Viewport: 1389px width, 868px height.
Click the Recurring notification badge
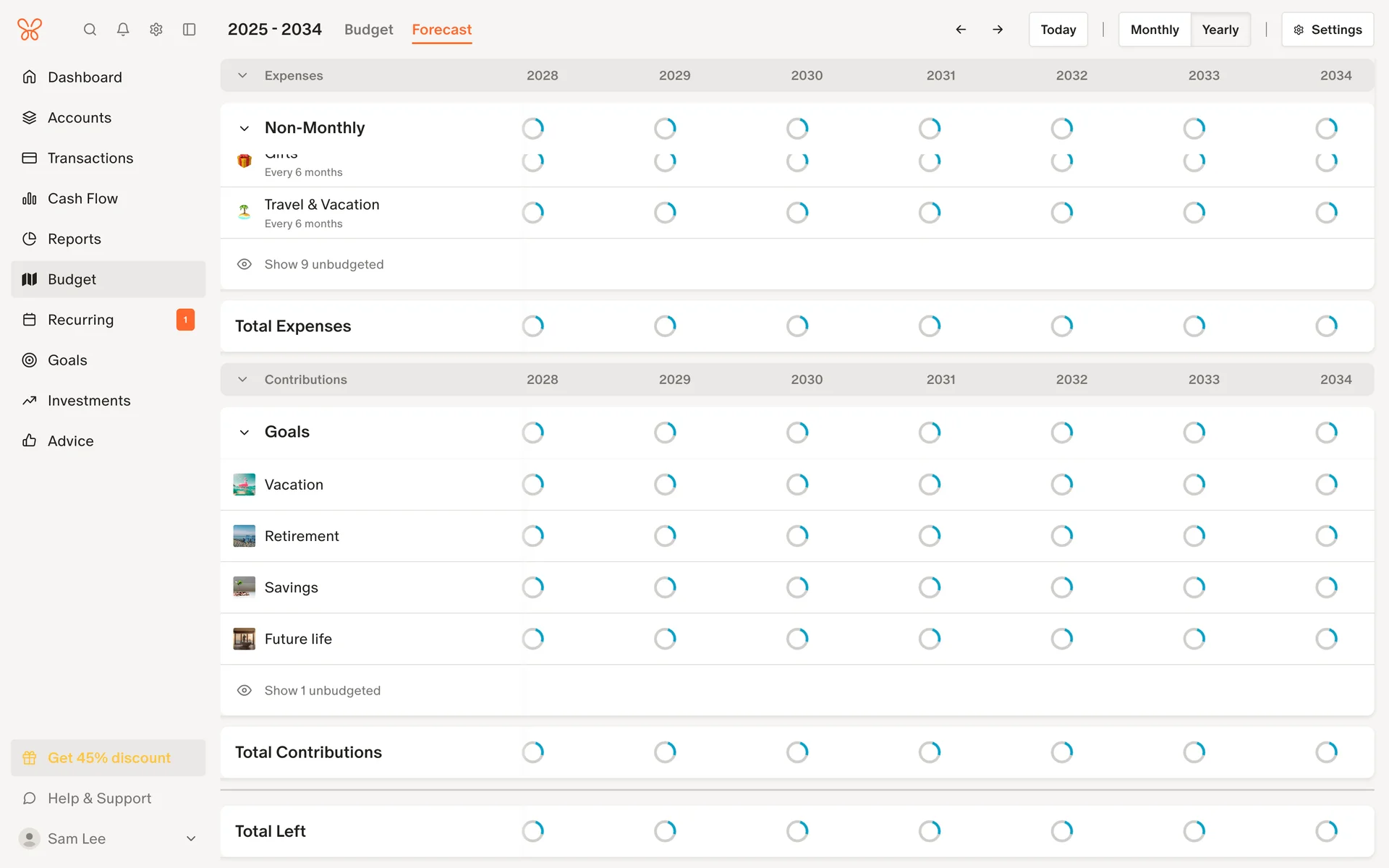tap(185, 320)
